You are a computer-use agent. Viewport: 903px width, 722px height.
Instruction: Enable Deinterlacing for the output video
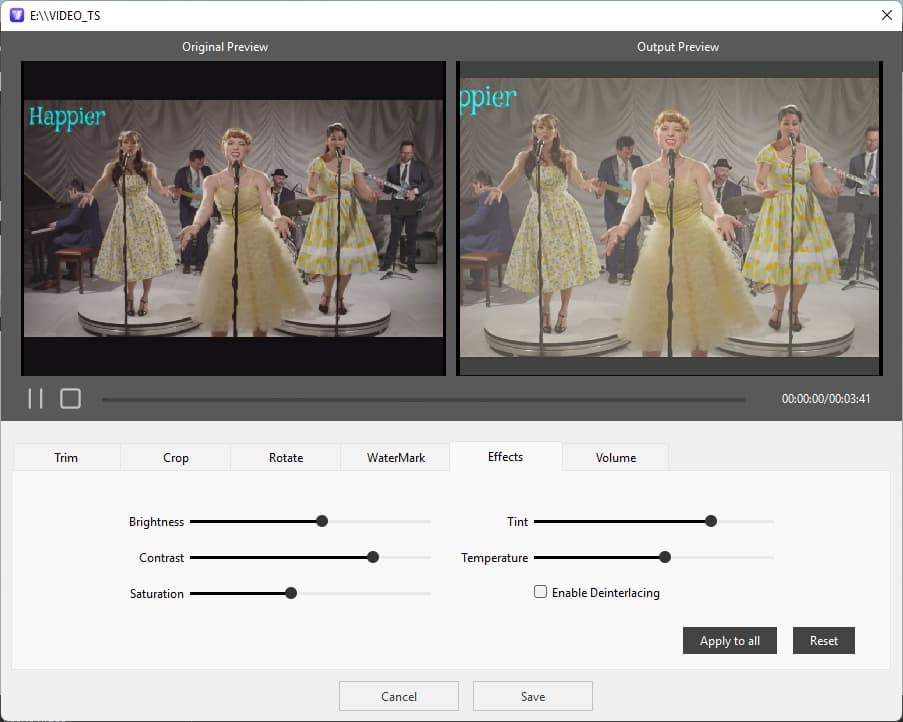[x=540, y=592]
